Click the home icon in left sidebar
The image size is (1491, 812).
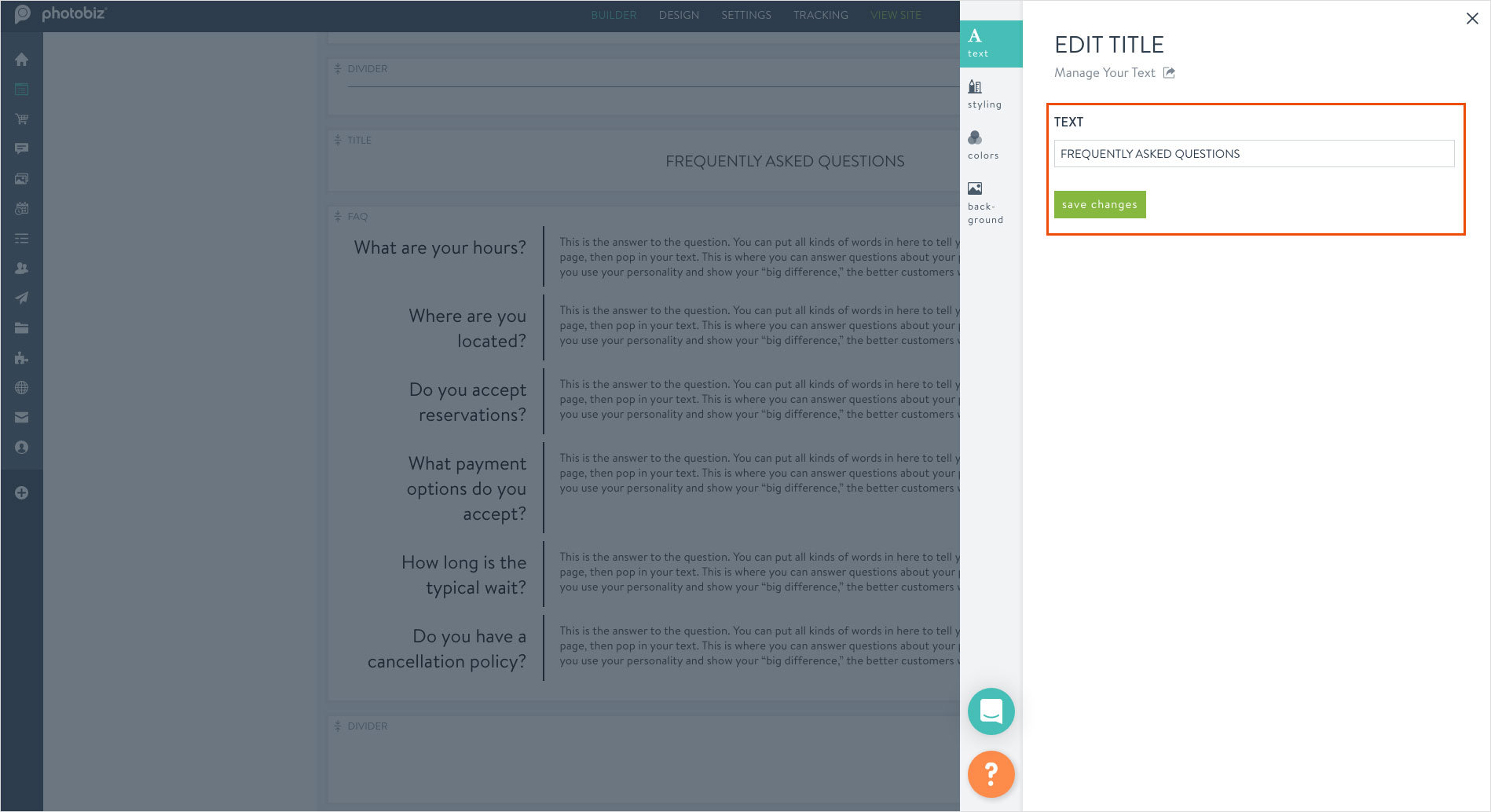[21, 60]
